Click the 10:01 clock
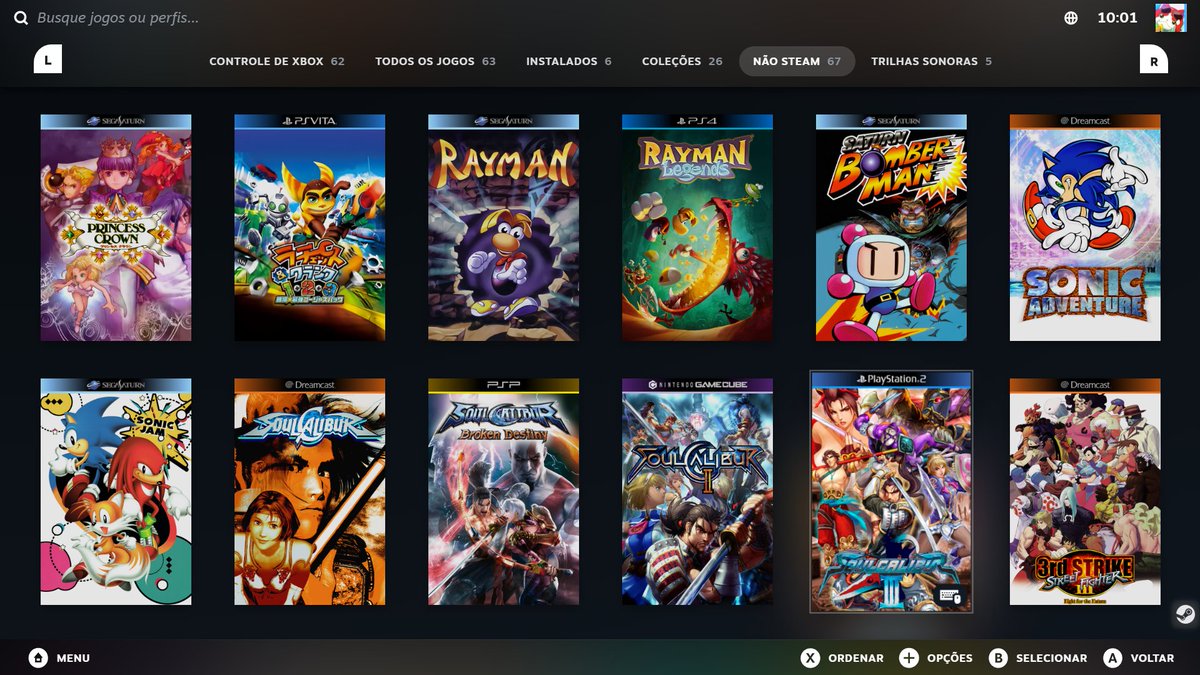The width and height of the screenshot is (1200, 675). tap(1117, 18)
